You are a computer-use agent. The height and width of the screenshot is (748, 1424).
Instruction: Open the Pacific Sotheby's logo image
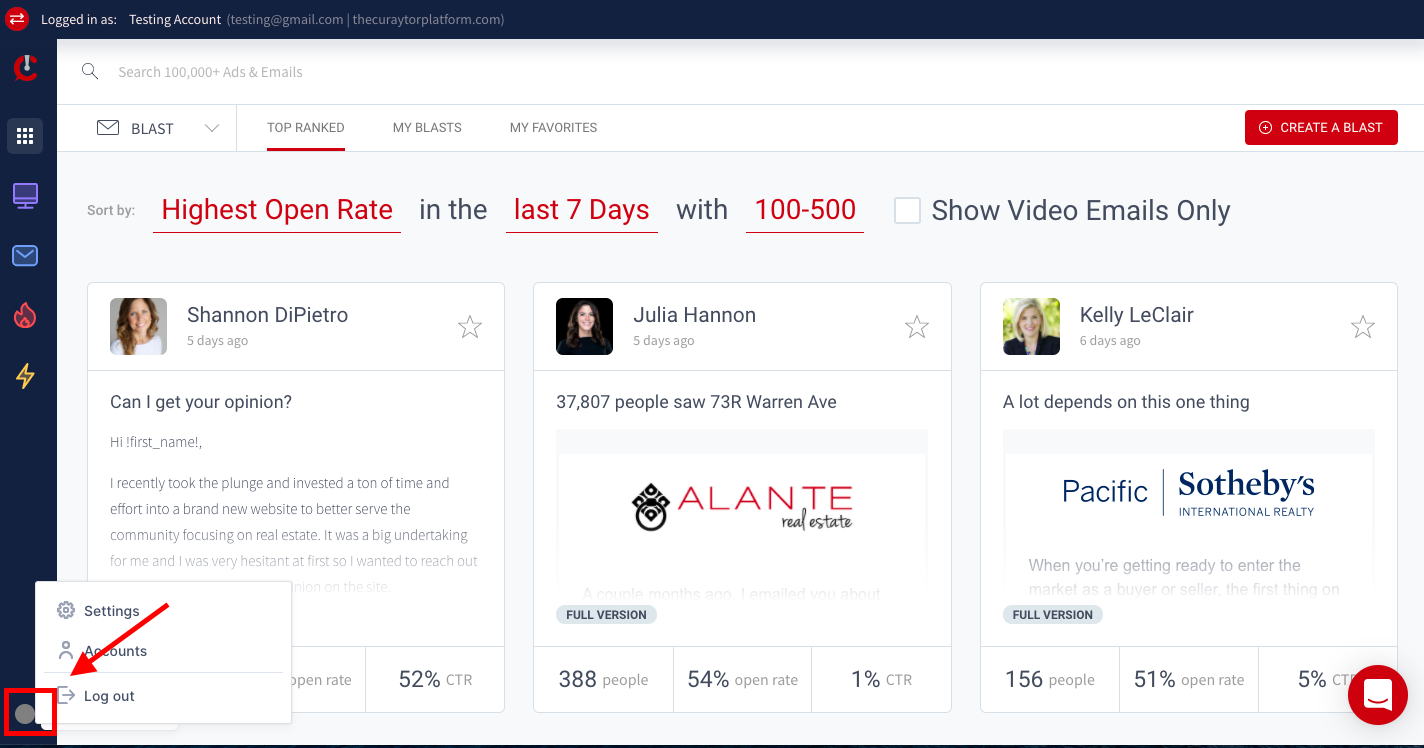(1188, 493)
